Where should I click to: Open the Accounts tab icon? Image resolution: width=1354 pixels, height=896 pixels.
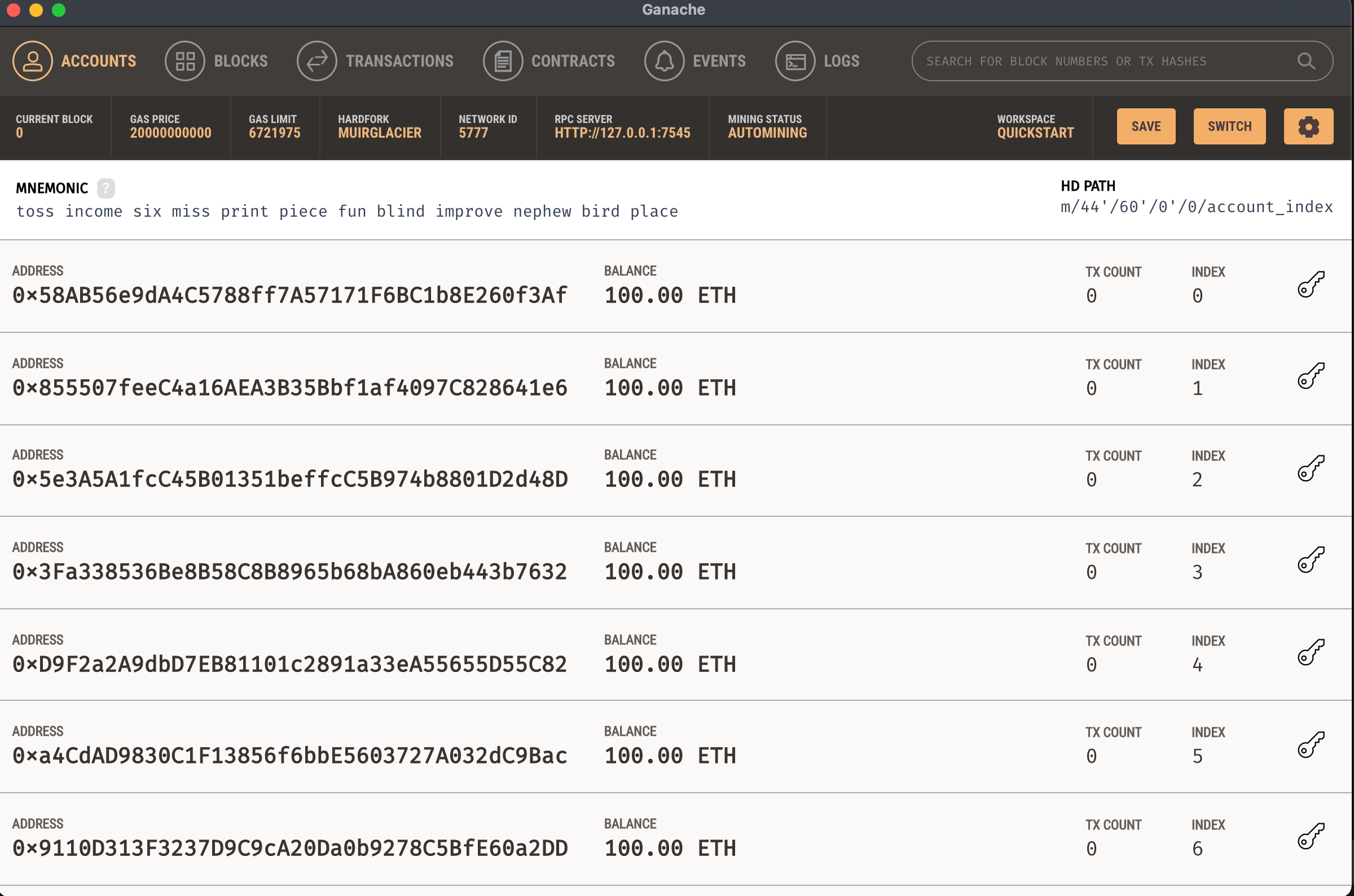[33, 61]
